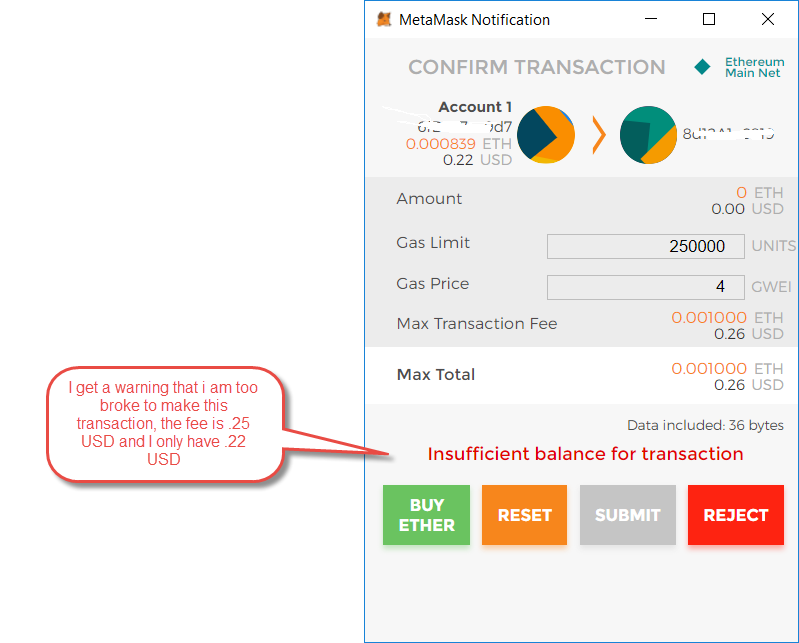
Task: Click the 'CONFIRM TRANSACTION' heading
Action: [x=537, y=67]
